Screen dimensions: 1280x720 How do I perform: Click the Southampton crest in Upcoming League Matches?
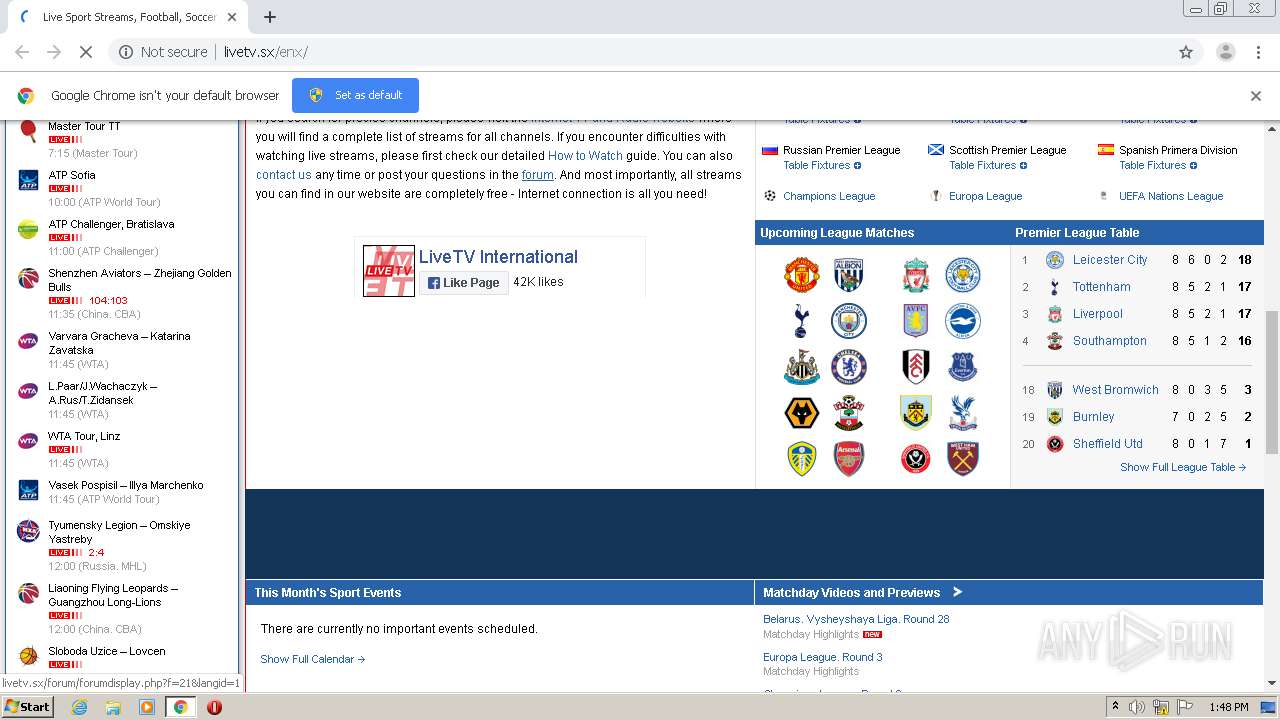click(849, 413)
